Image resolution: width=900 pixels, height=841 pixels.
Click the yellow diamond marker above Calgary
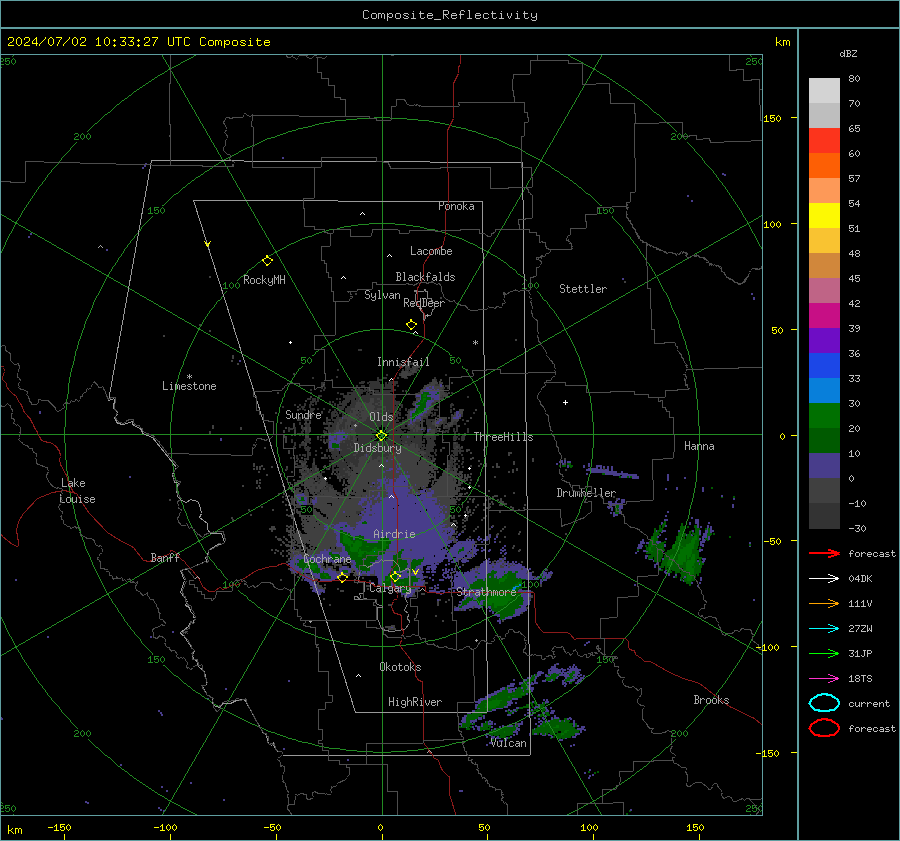(395, 576)
